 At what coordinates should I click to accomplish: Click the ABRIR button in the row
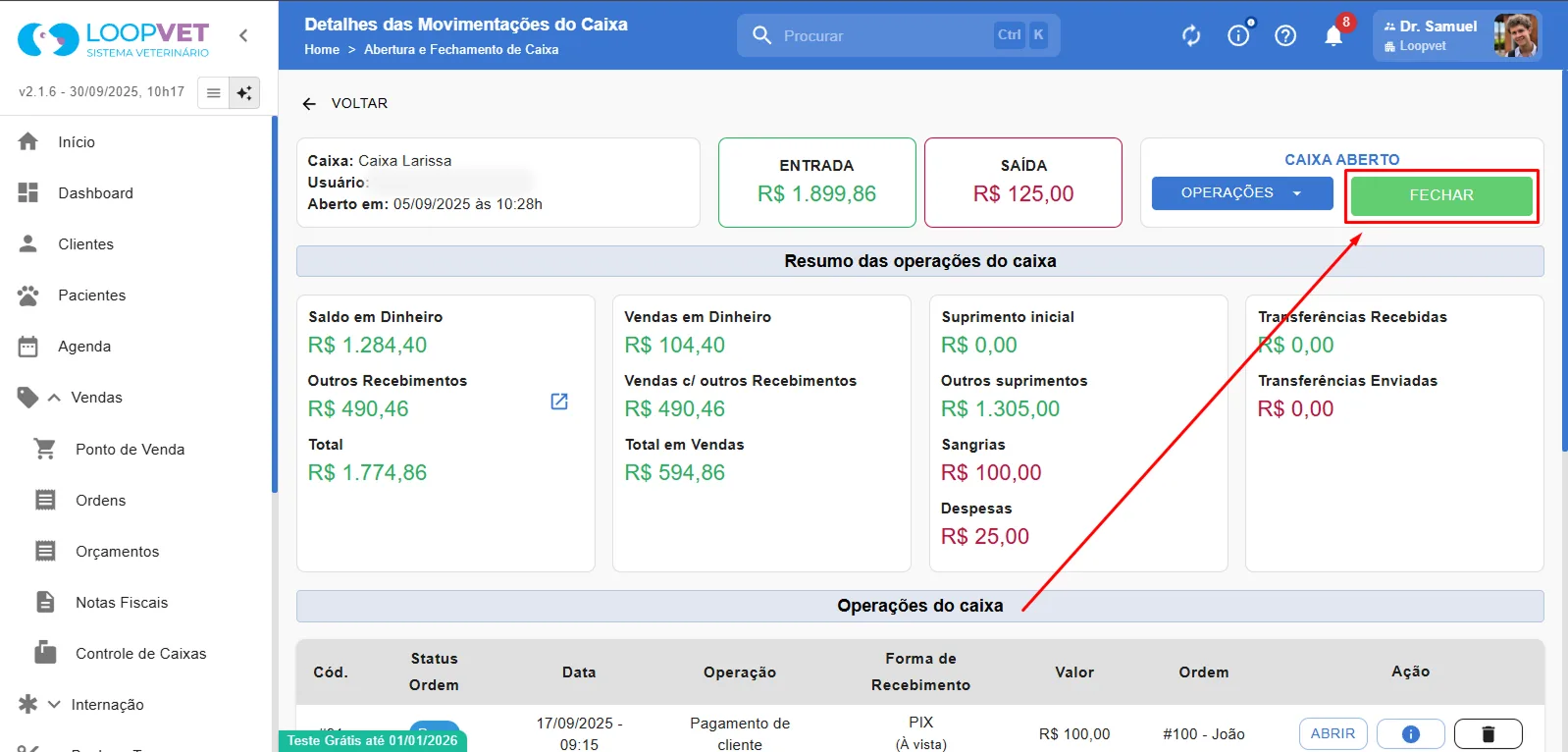pos(1333,733)
